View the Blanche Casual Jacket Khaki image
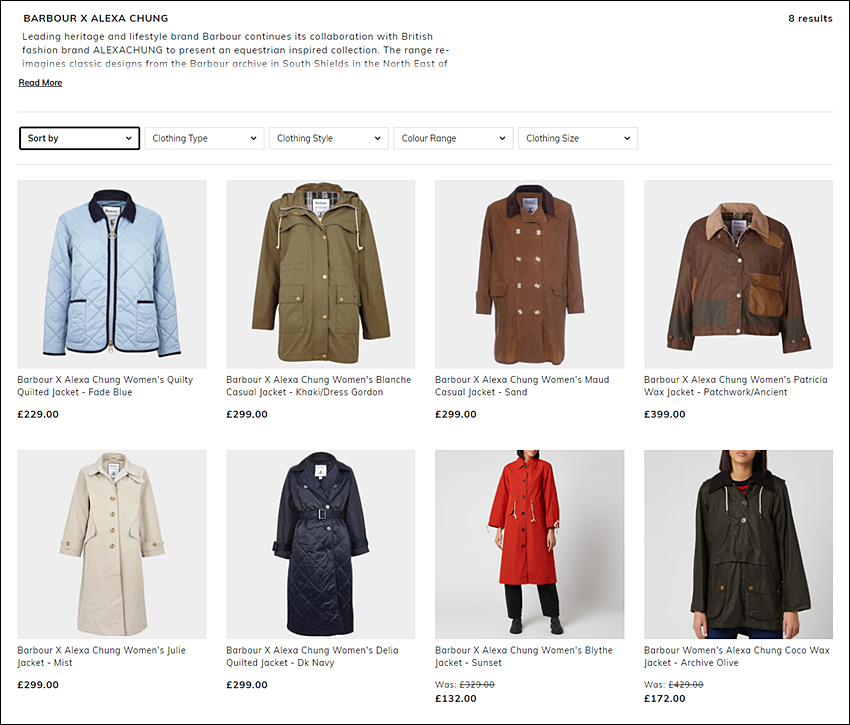 click(x=320, y=274)
